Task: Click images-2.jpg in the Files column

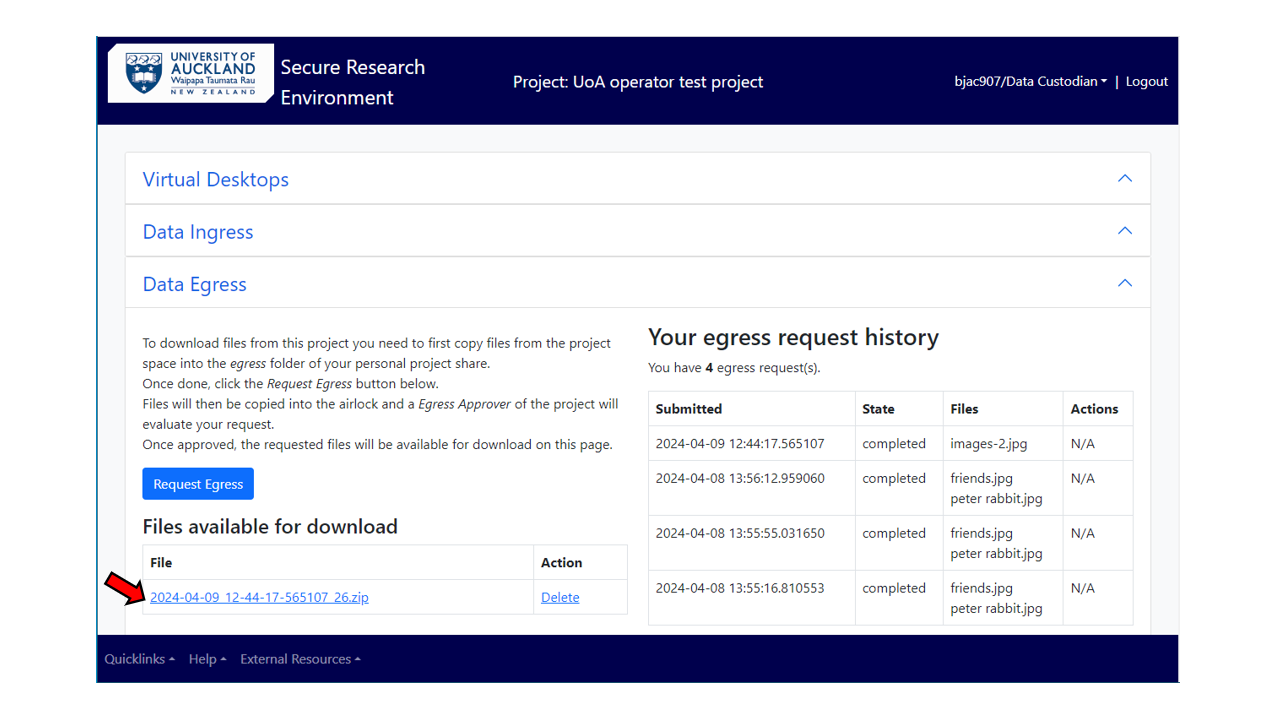Action: (x=989, y=443)
